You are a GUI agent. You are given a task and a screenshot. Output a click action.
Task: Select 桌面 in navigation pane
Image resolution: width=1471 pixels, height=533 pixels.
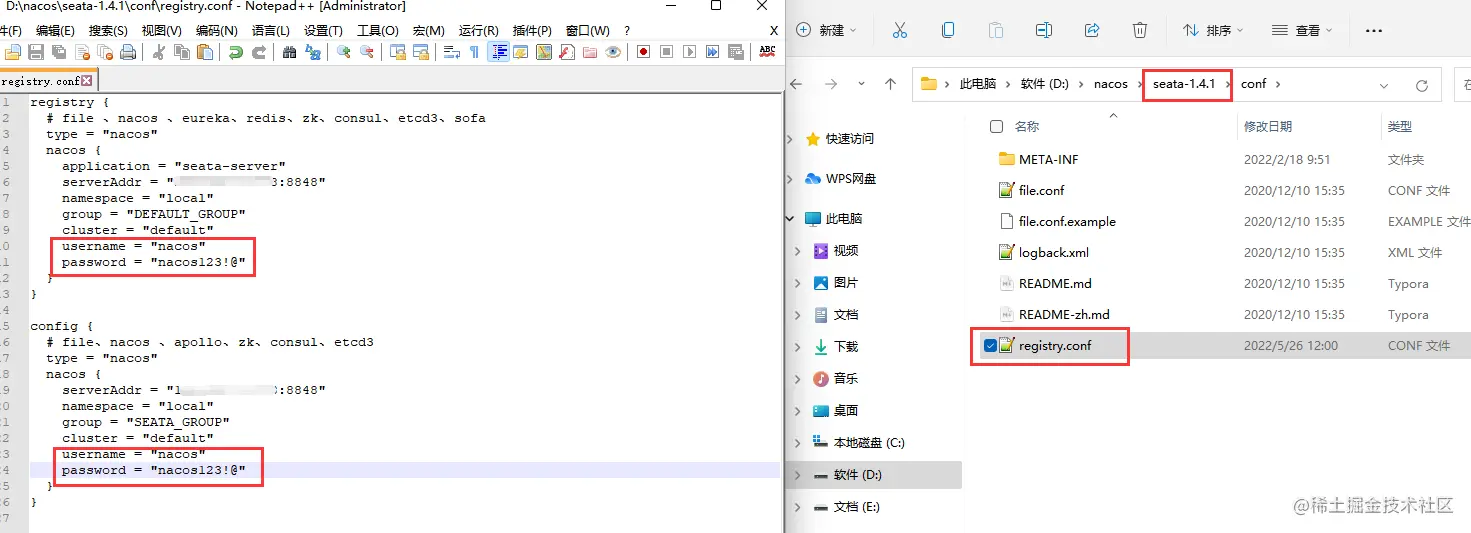point(846,410)
